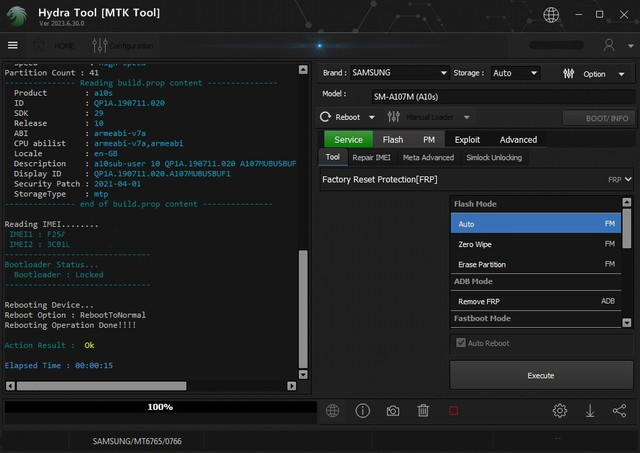This screenshot has width=640, height=453.
Task: Expand the user account dropdown arrow
Action: 631,46
